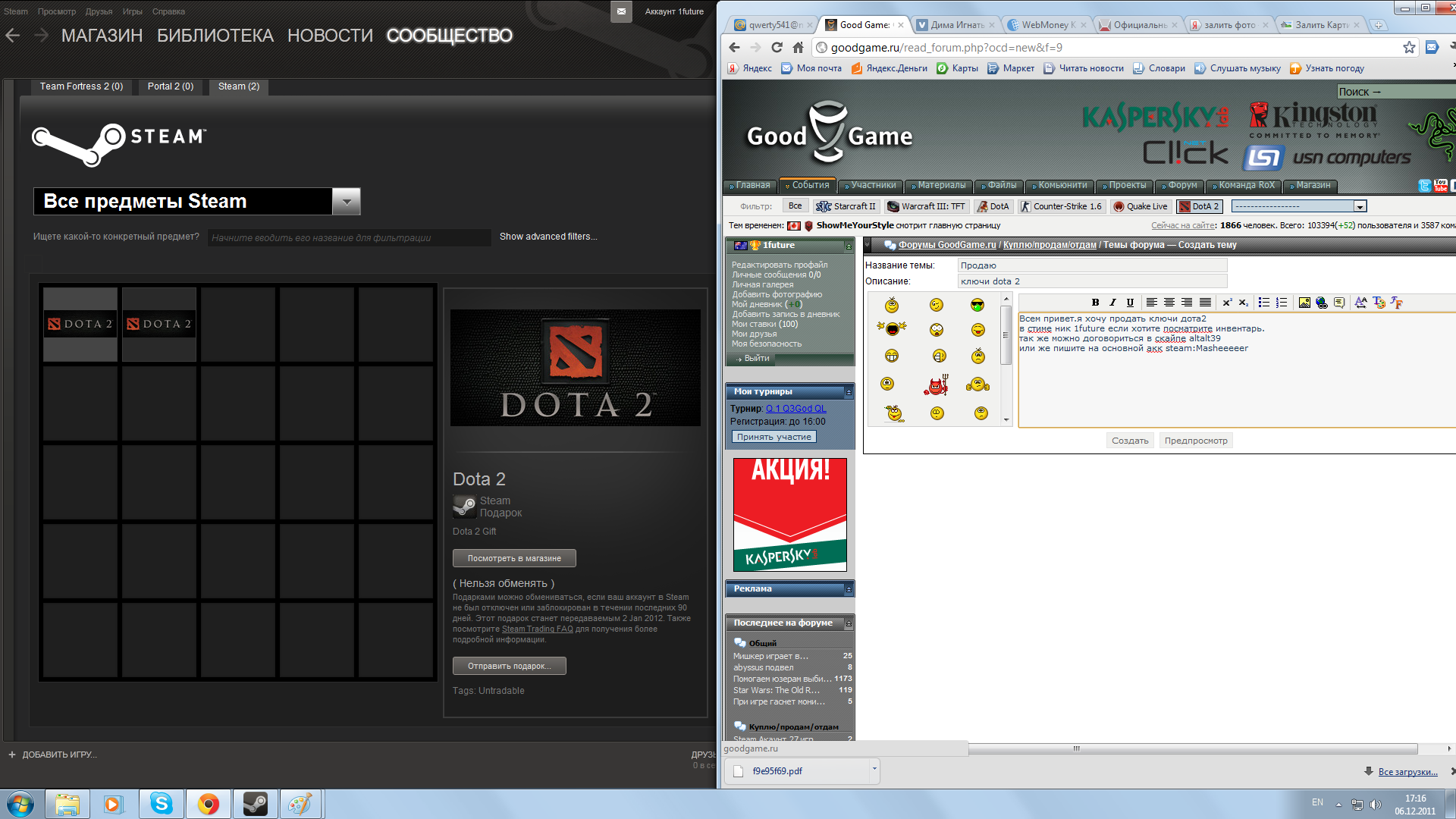Filter forum by Starcraft II

(846, 206)
